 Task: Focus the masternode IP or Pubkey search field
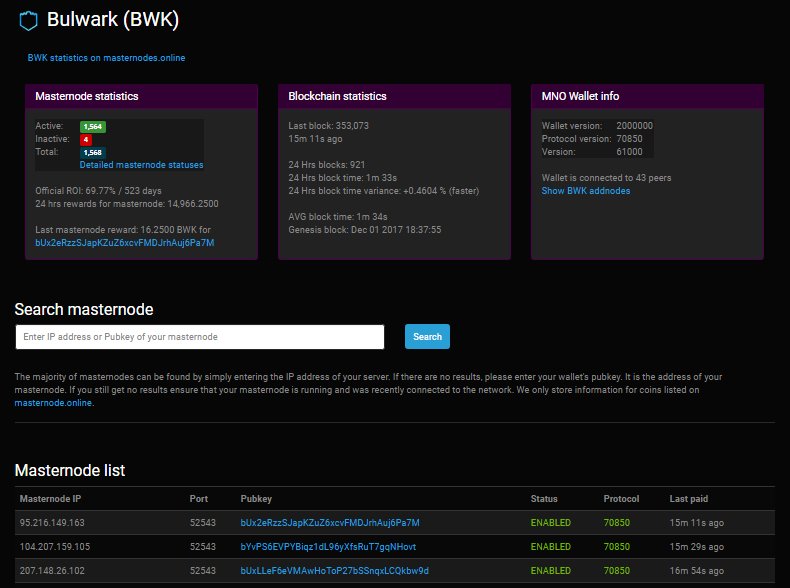(x=200, y=337)
